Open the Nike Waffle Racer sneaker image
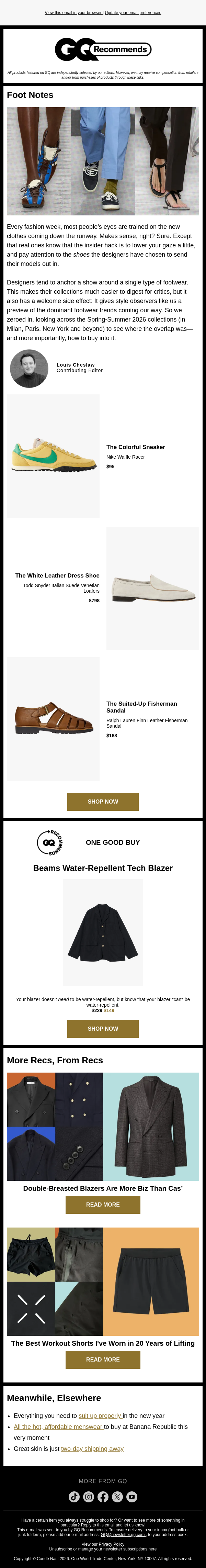This screenshot has width=206, height=1568. 54,456
